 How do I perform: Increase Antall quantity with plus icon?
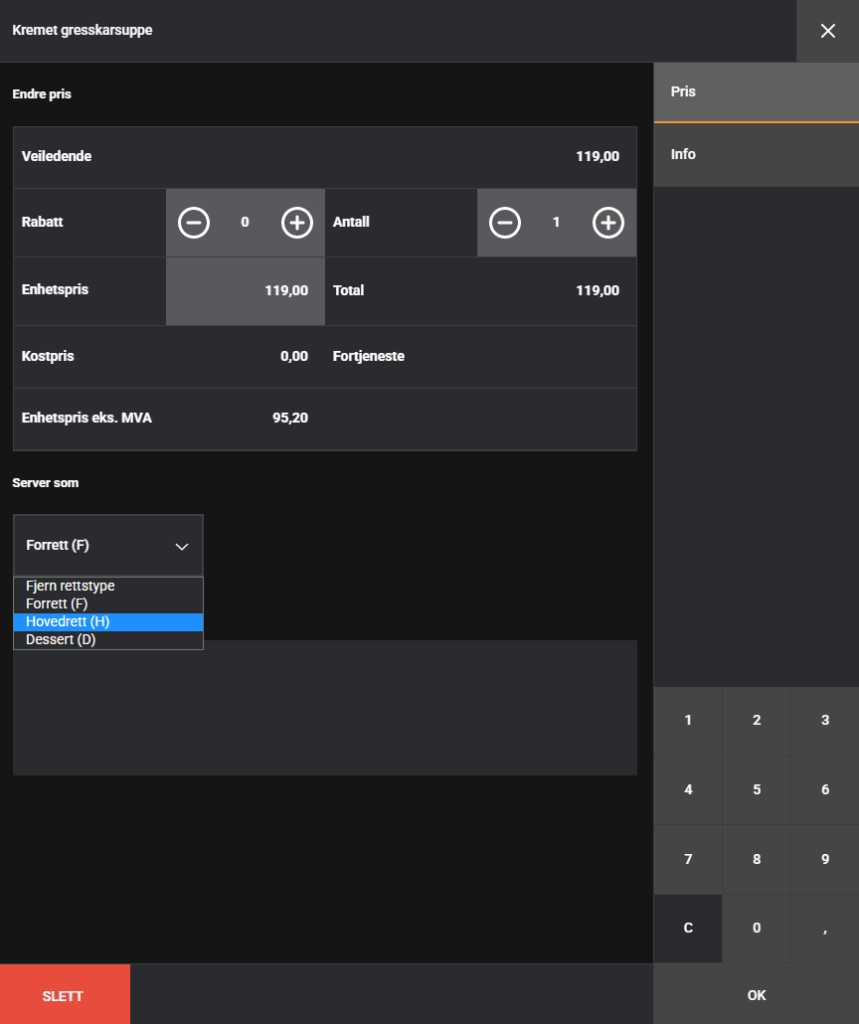pyautogui.click(x=608, y=223)
